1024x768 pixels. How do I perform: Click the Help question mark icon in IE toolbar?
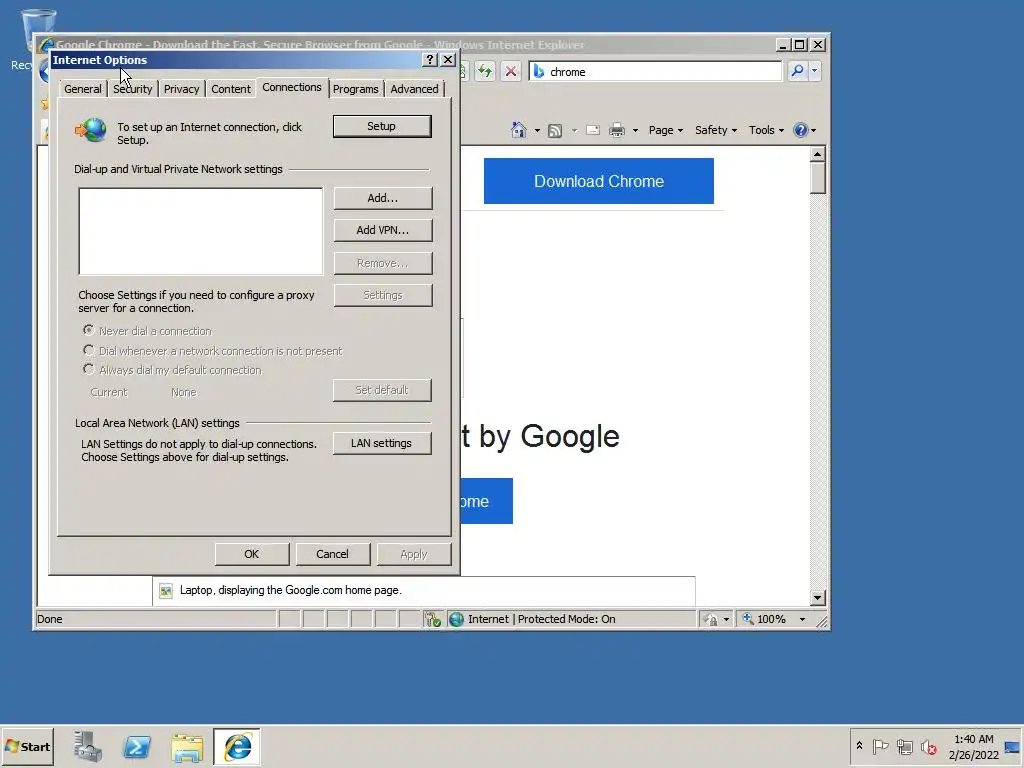point(801,130)
